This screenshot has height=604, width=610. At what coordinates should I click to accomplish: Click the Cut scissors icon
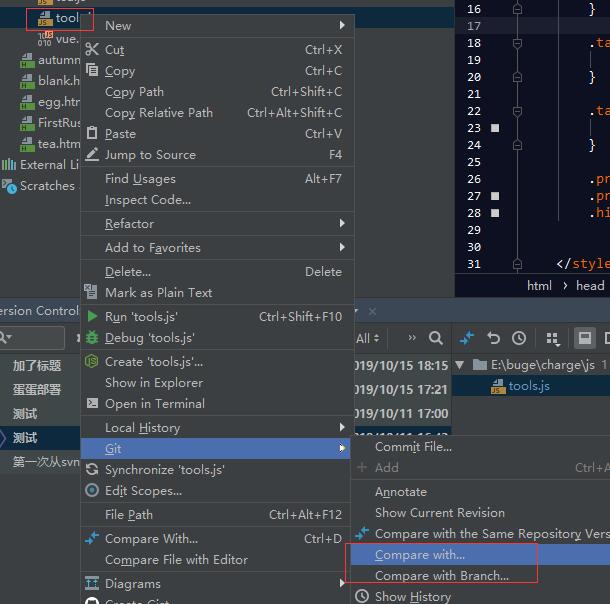click(x=92, y=49)
